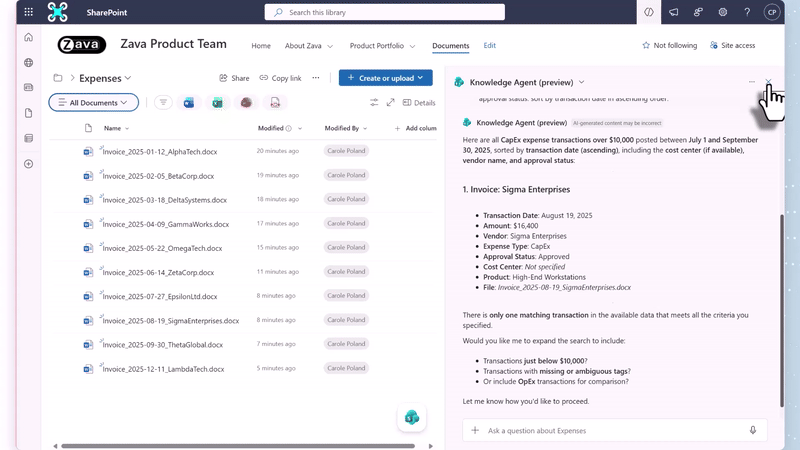Open the Details pane button
Image resolution: width=800 pixels, height=450 pixels.
pyautogui.click(x=419, y=103)
